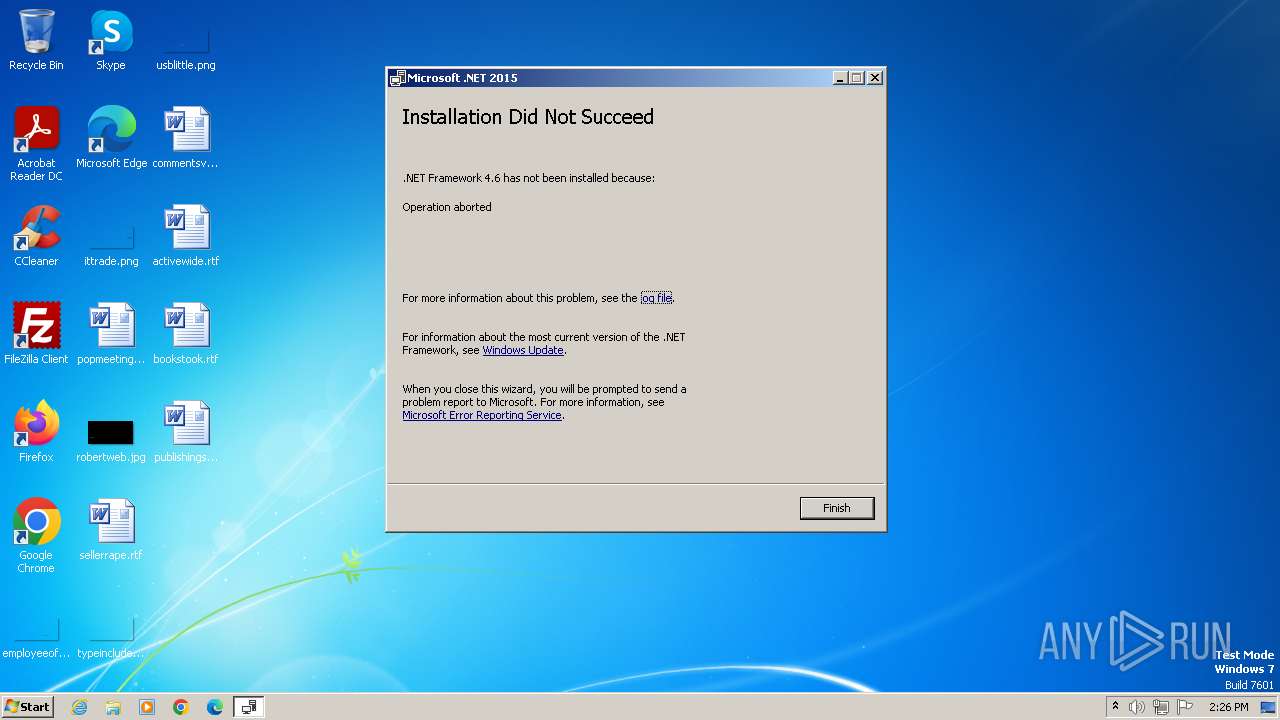Click the Finish button
Image resolution: width=1280 pixels, height=720 pixels.
pyautogui.click(x=837, y=508)
